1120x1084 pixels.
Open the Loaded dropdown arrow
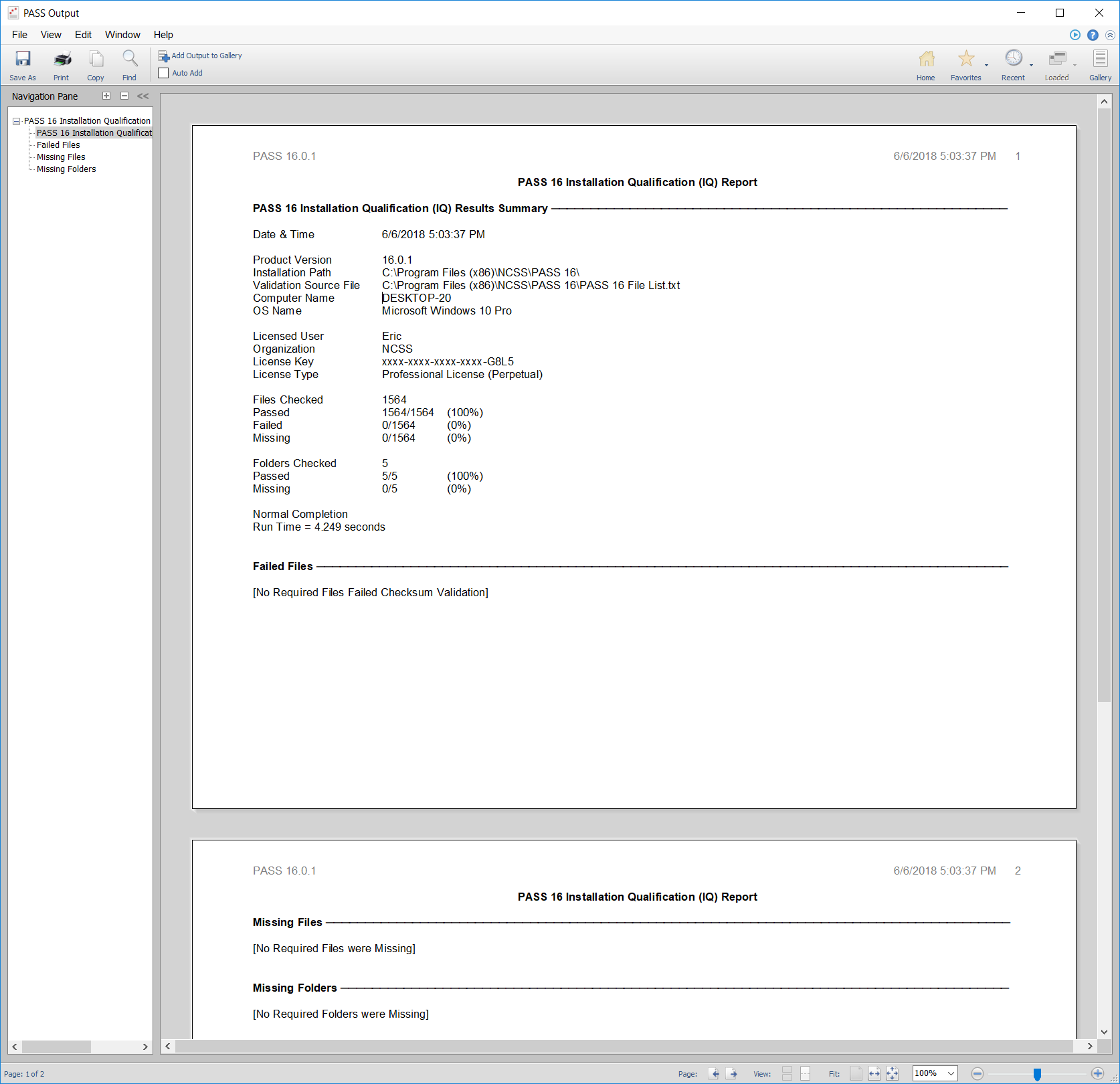[1075, 66]
